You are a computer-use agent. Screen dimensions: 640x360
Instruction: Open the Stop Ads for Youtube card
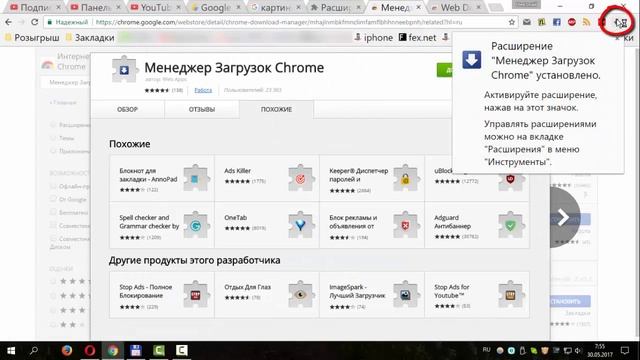pos(477,295)
